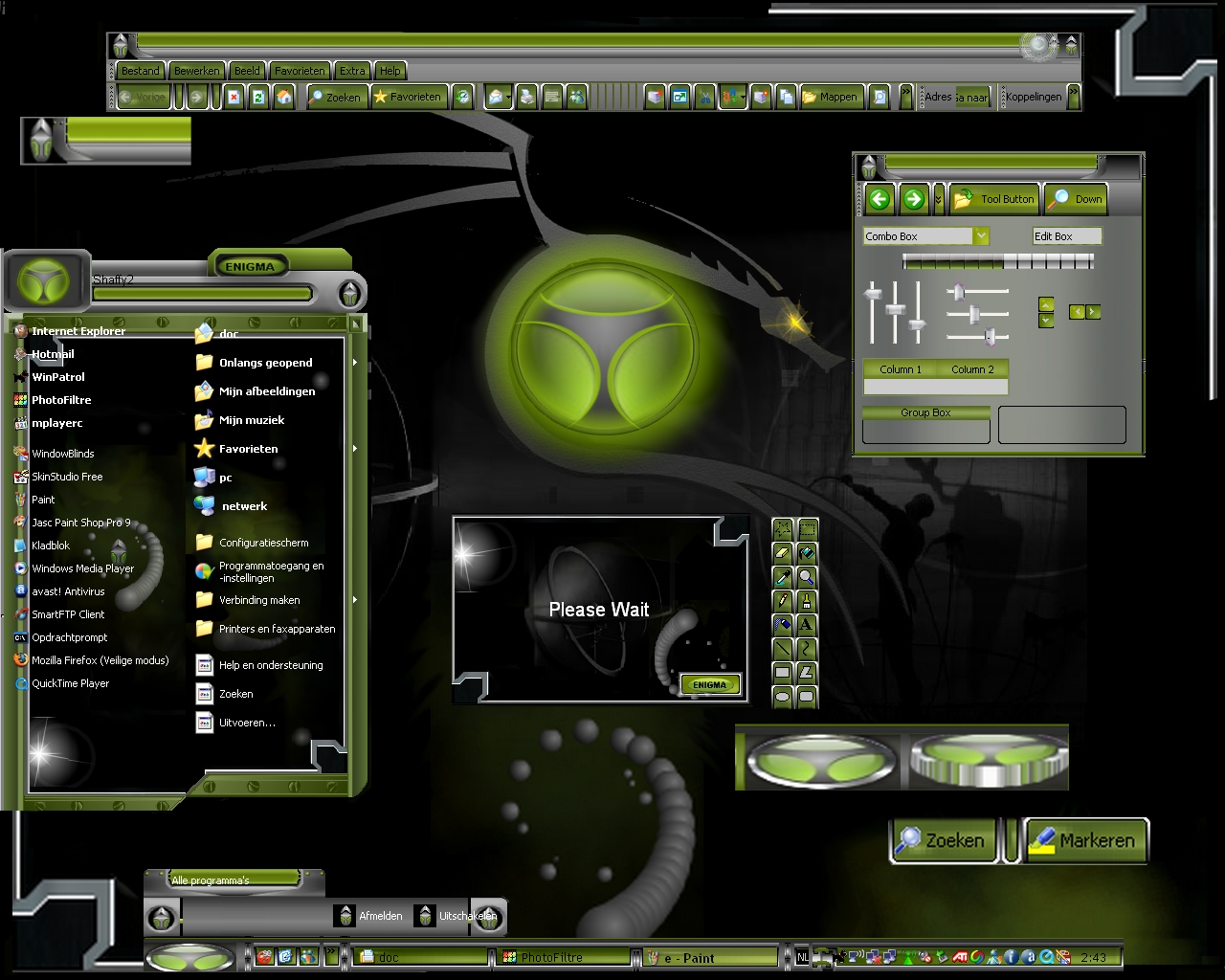Open the Combo Box dropdown arrow
1225x980 pixels.
tap(981, 235)
